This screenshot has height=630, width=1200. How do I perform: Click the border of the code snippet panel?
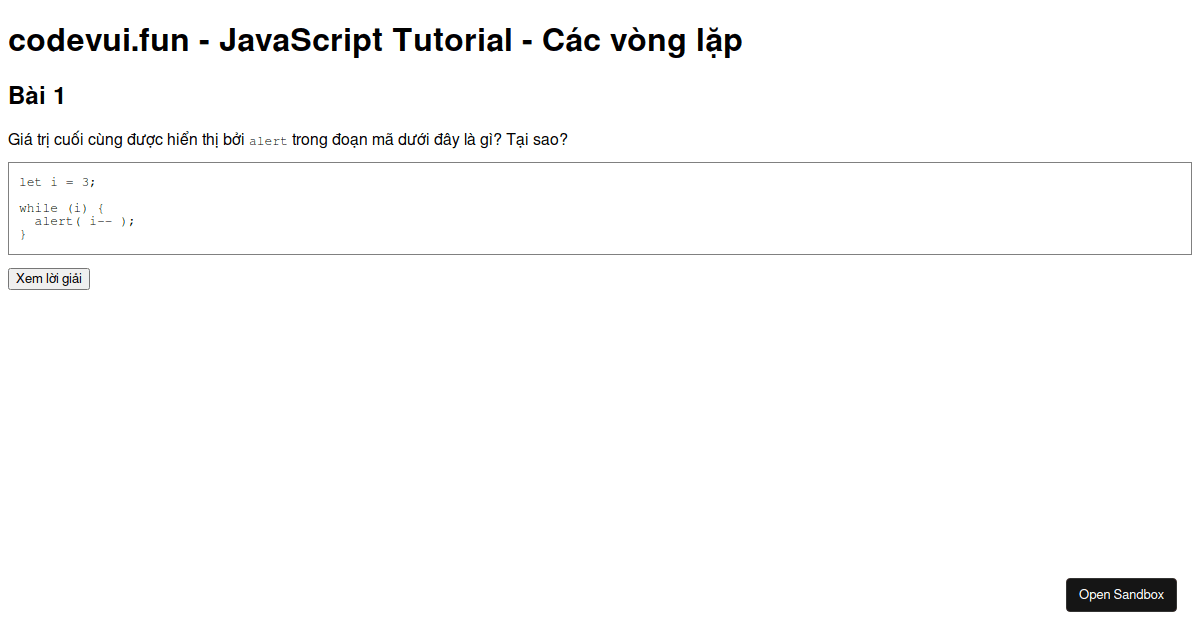click(x=600, y=163)
